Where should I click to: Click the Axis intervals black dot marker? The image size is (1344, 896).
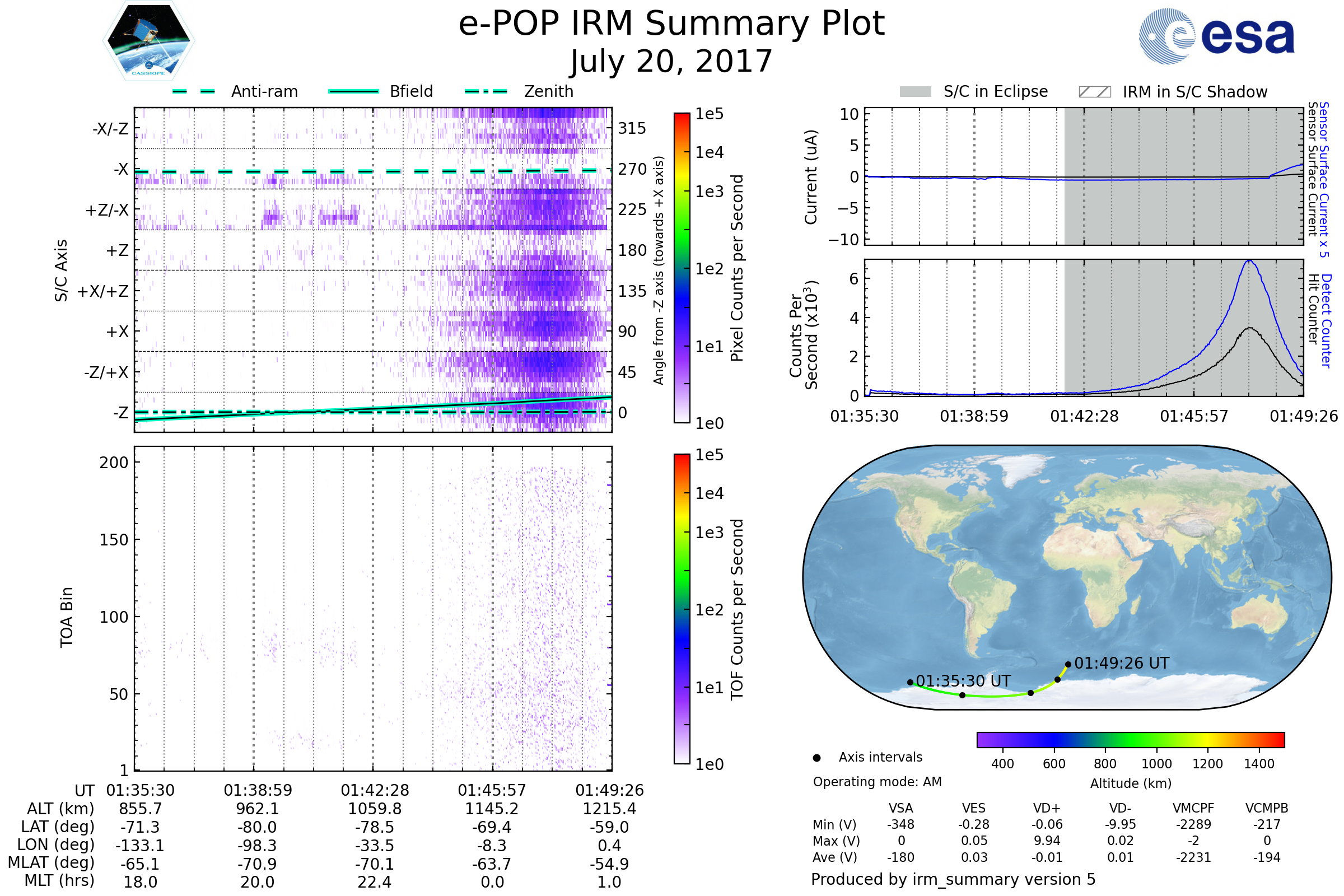tap(816, 758)
